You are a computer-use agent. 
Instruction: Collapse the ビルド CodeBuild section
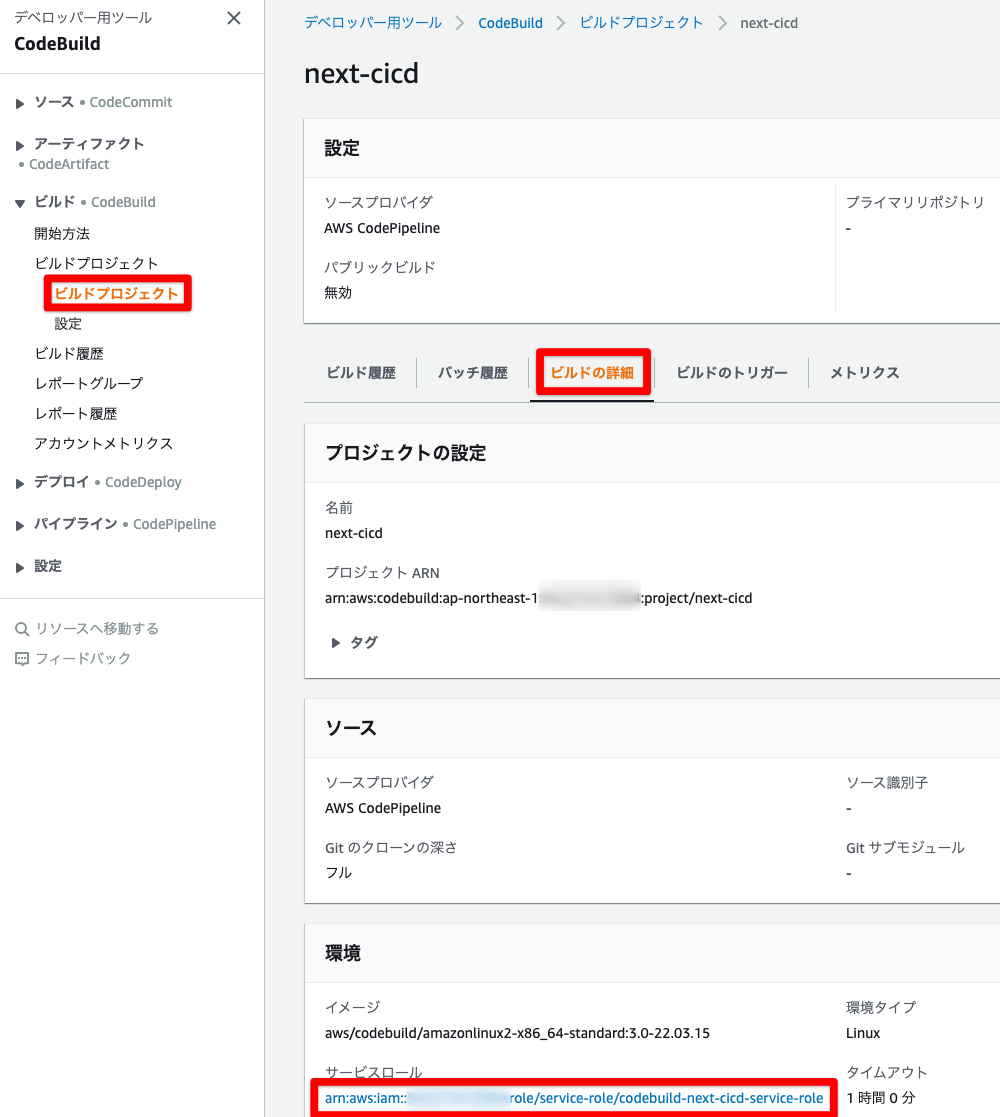pos(20,203)
